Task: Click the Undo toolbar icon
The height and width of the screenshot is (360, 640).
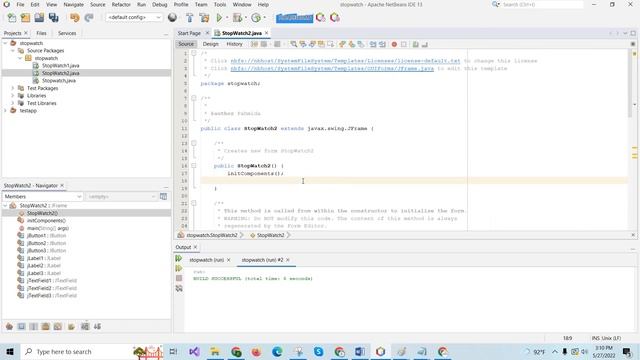Action: click(x=75, y=18)
